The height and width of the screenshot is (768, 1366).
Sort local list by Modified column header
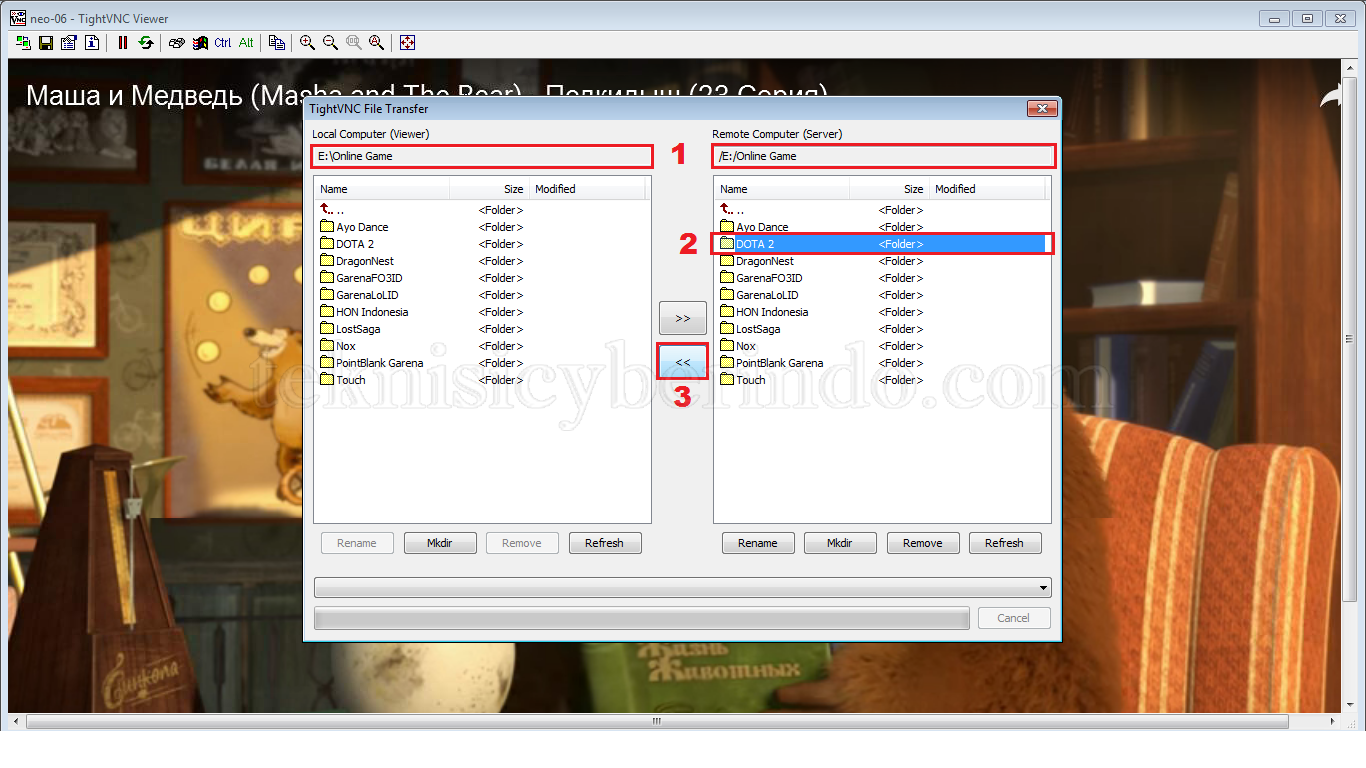(x=588, y=189)
